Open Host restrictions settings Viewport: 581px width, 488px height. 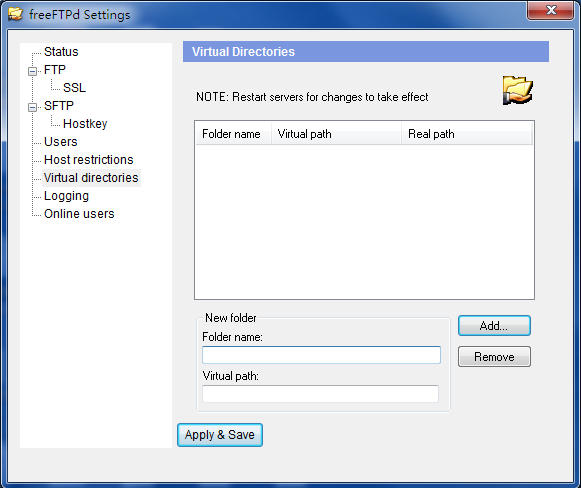[x=89, y=160]
